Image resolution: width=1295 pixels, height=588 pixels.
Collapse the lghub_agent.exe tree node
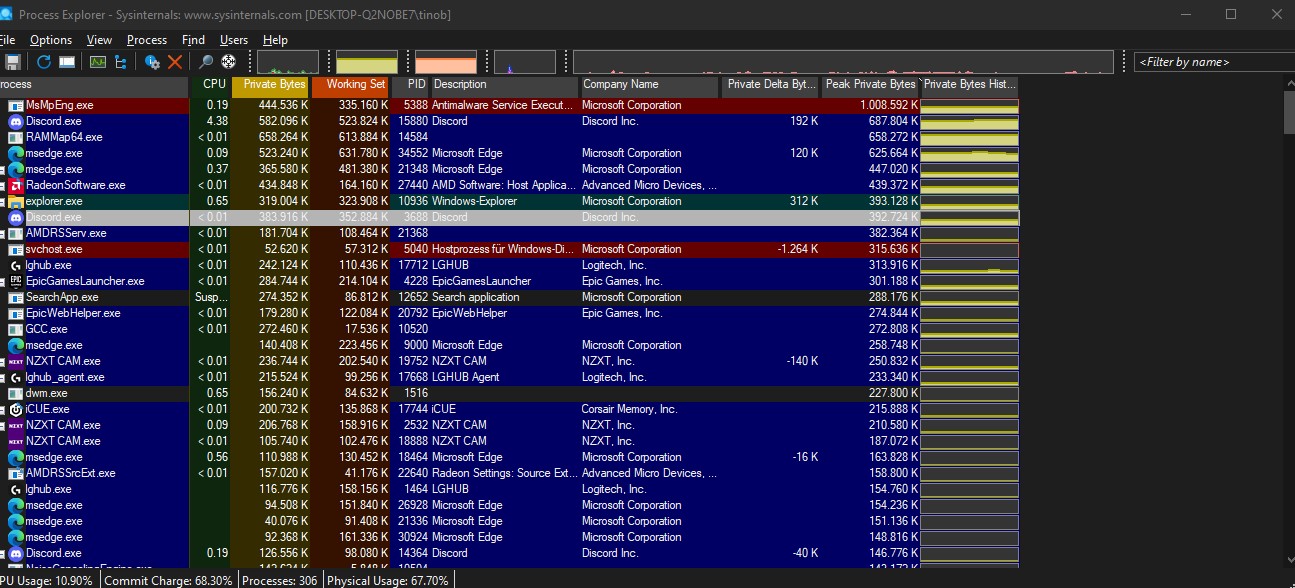tap(3, 377)
